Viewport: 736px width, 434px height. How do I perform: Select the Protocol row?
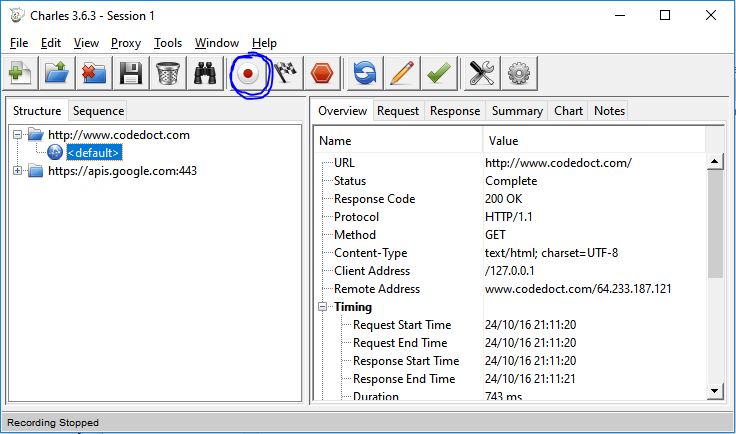pyautogui.click(x=512, y=217)
